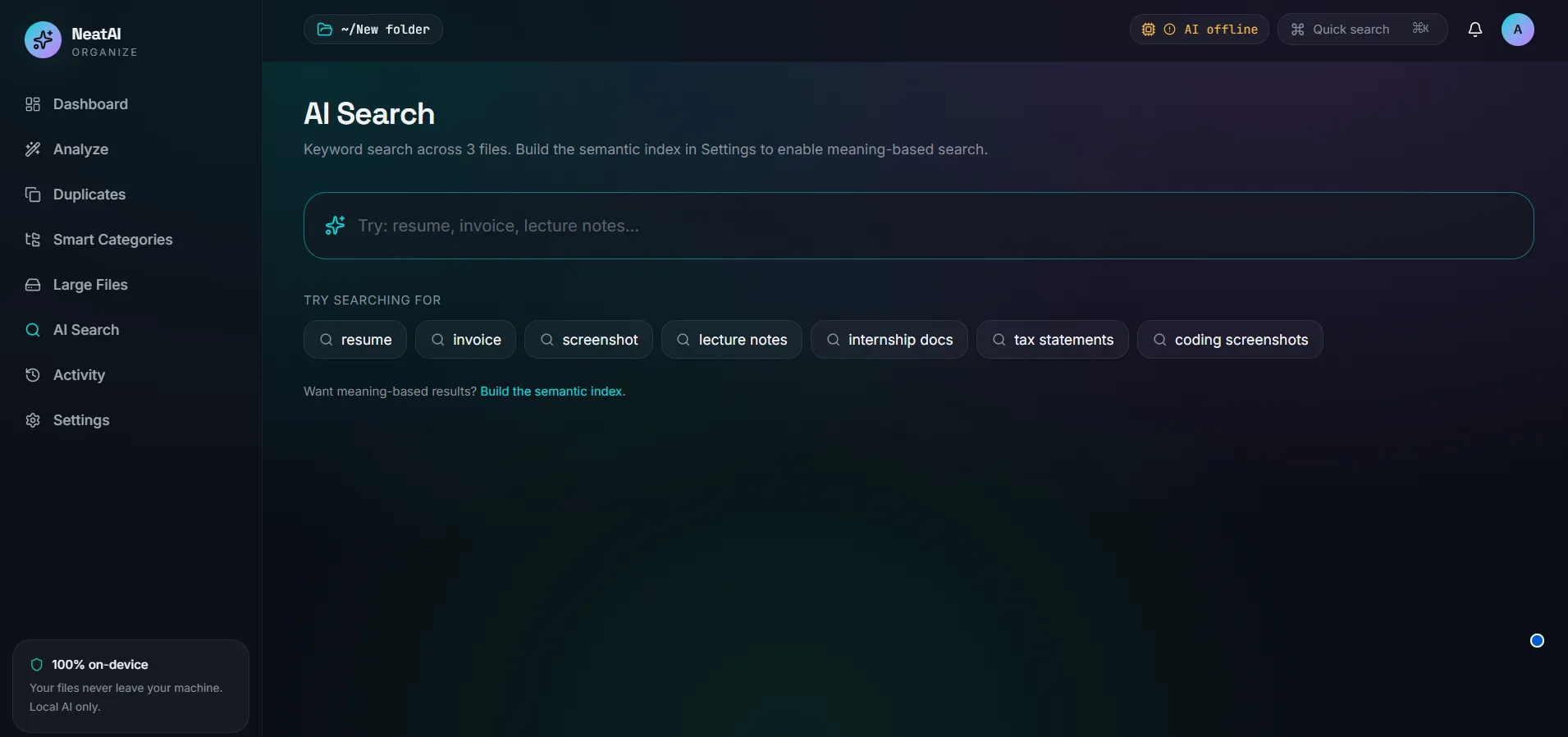Select the internship docs chip
Viewport: 1568px width, 737px height.
point(889,340)
